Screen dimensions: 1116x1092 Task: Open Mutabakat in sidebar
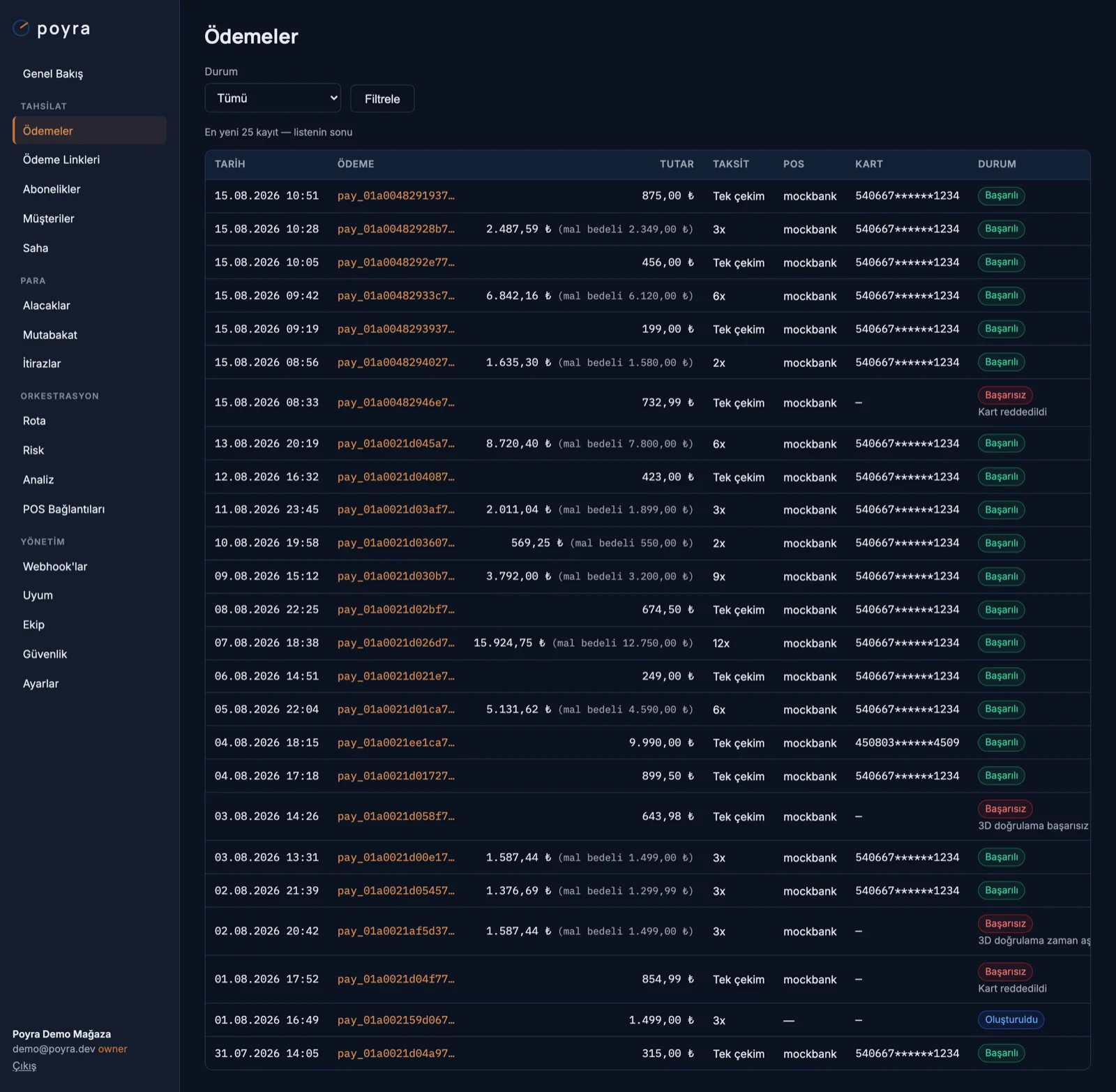[50, 335]
